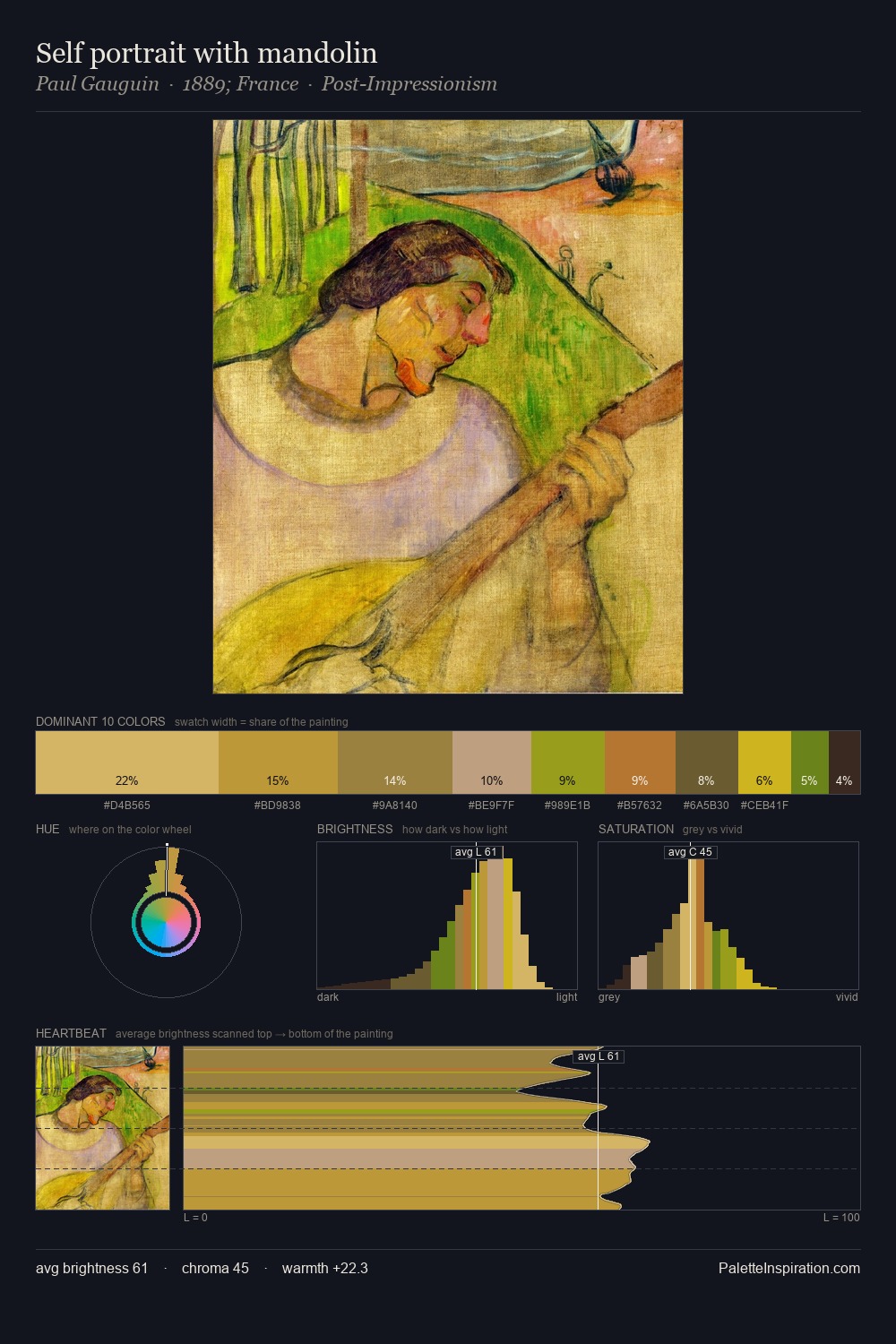Select the 14% swatch #9A8140
Viewport: 896px width, 1344px height.
[395, 762]
